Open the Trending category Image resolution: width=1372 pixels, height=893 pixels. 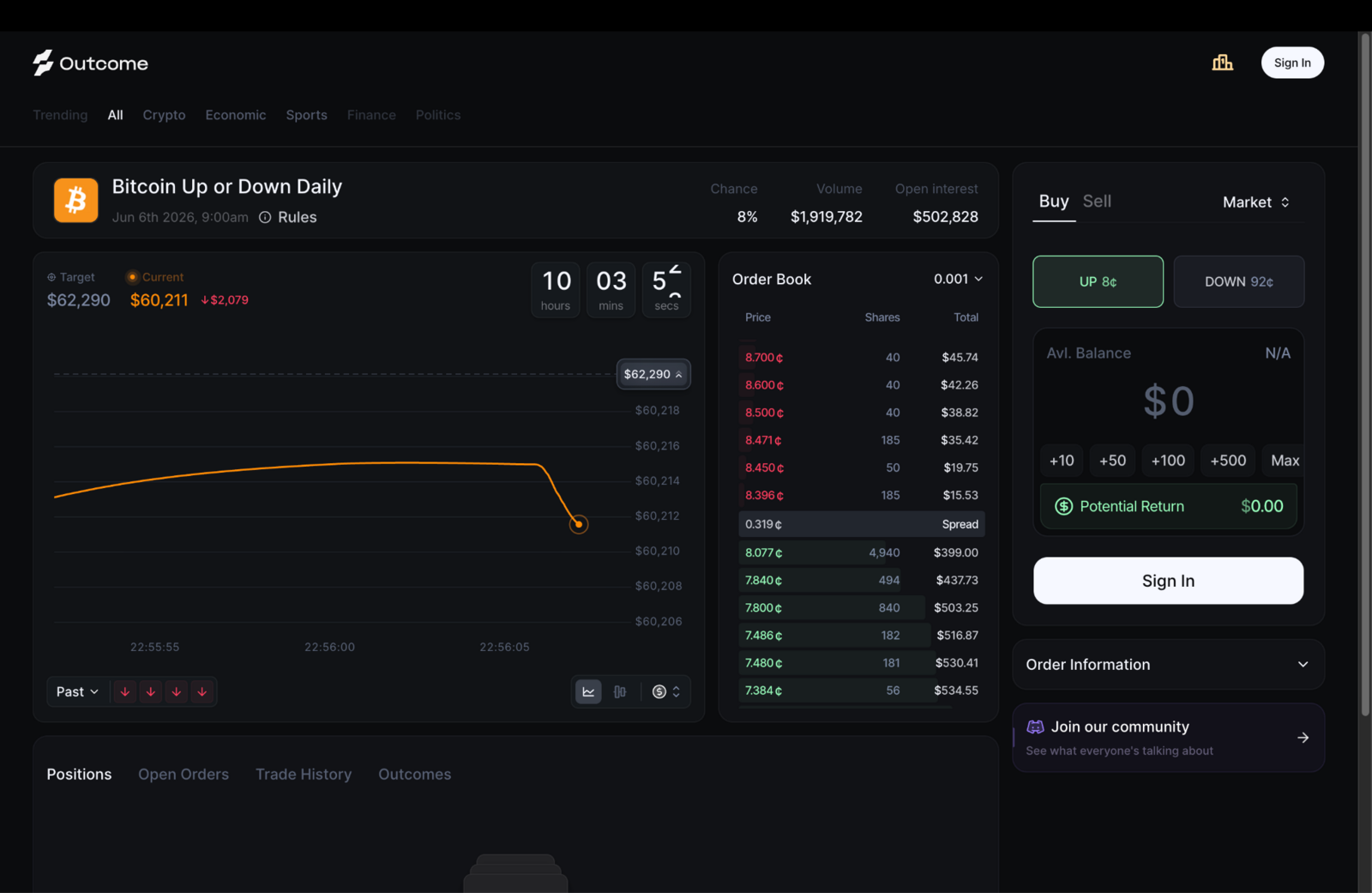[x=60, y=115]
